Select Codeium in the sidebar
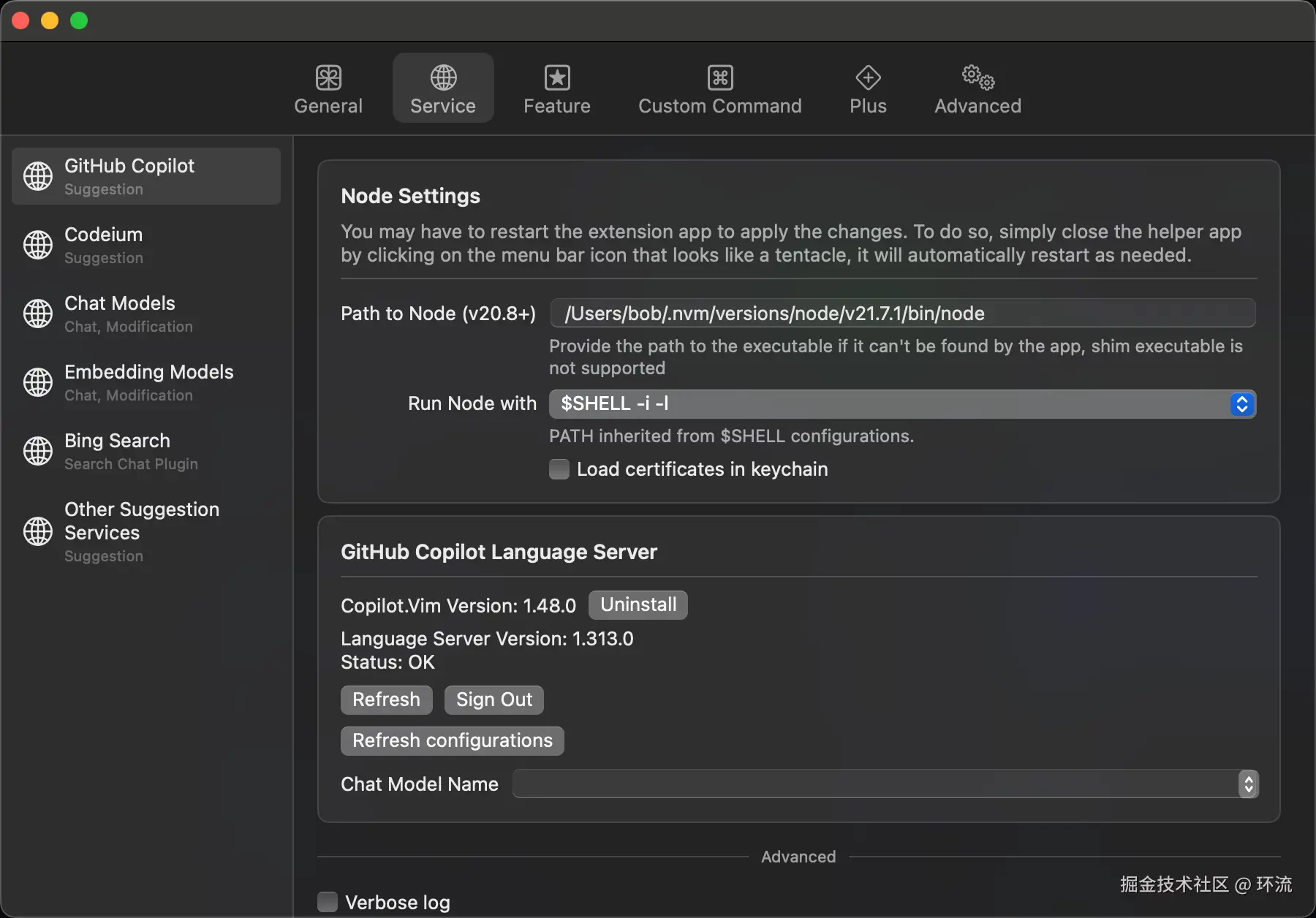This screenshot has height=918, width=1316. click(x=146, y=245)
